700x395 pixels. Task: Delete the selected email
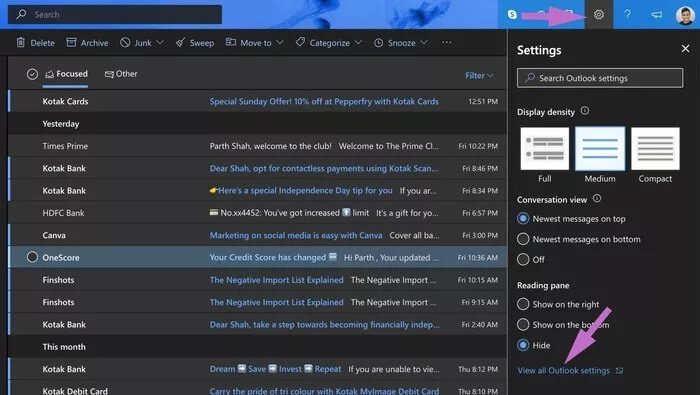(x=35, y=43)
